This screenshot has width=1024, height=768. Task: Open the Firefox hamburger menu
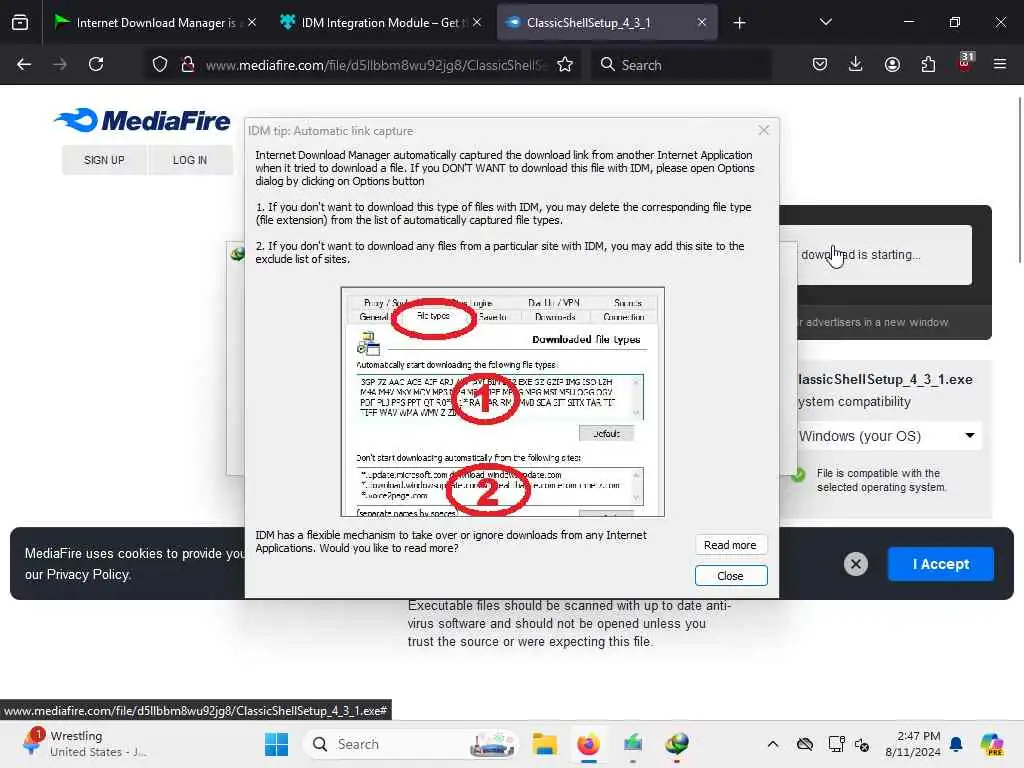click(1000, 64)
